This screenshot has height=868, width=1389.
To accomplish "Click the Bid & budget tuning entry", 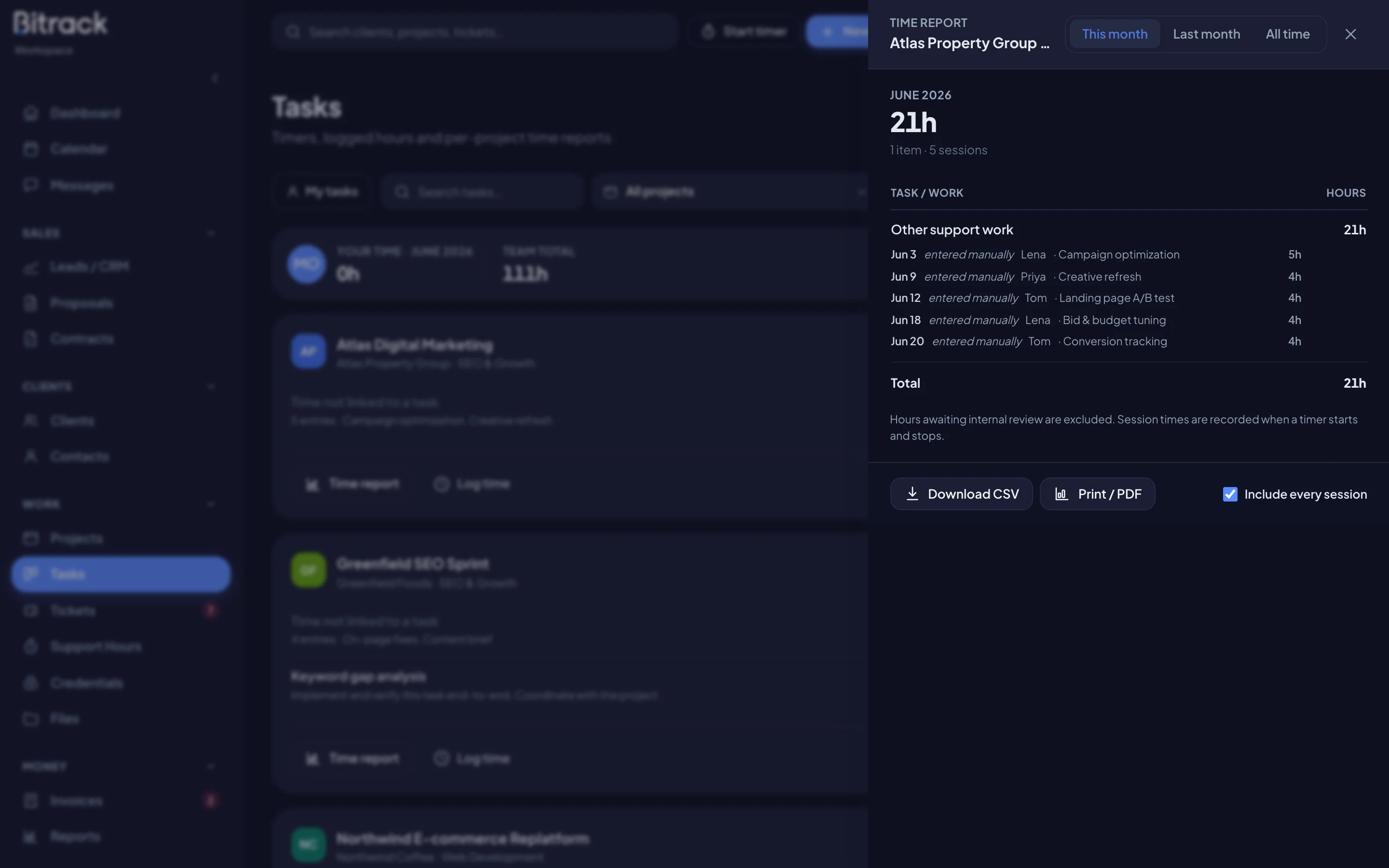I will click(1114, 320).
